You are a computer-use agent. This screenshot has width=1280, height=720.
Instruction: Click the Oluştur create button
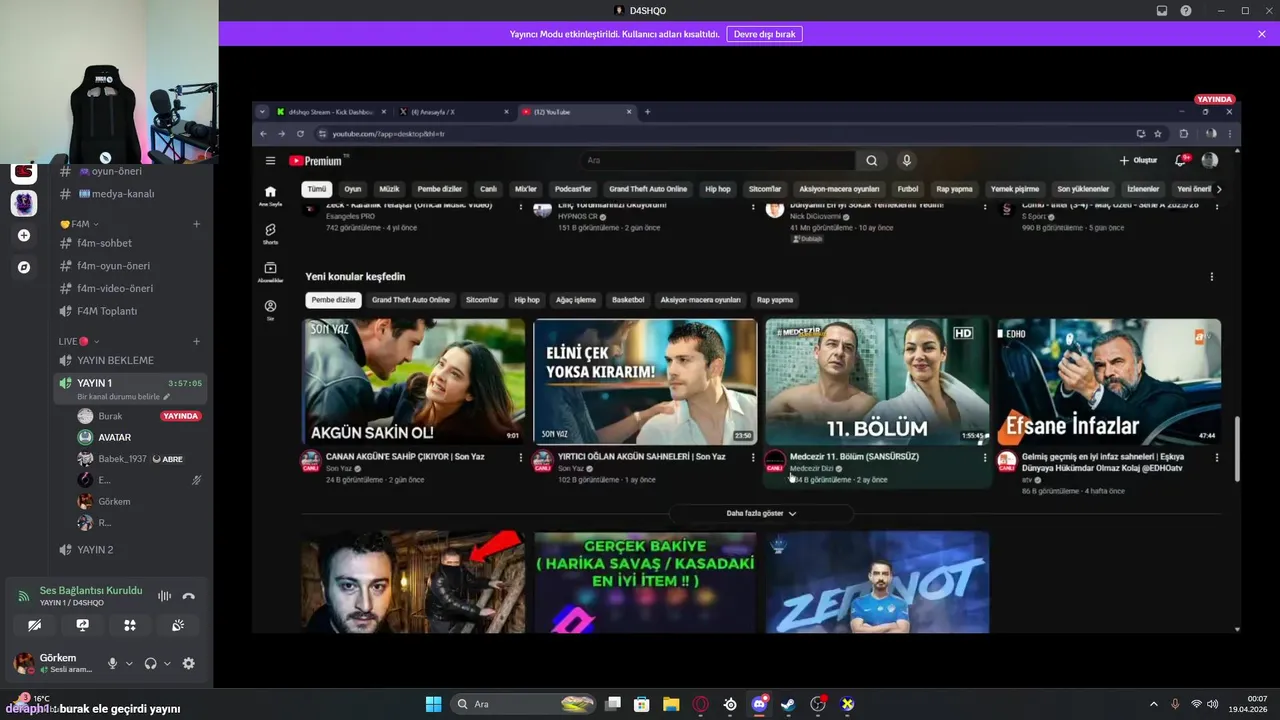coord(1138,160)
